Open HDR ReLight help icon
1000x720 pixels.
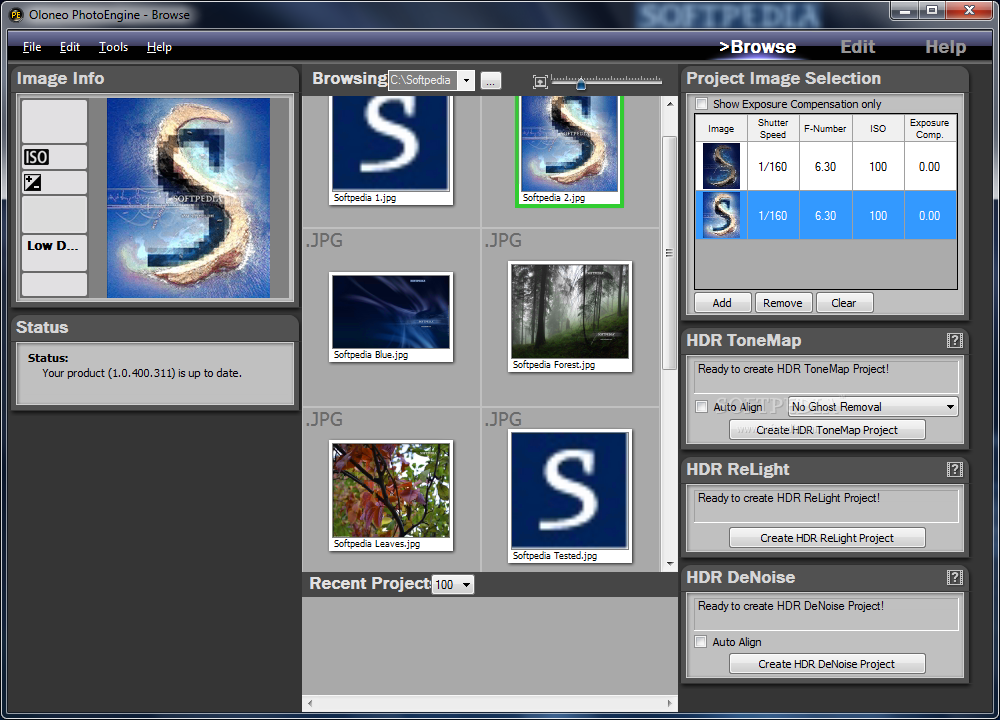[954, 469]
